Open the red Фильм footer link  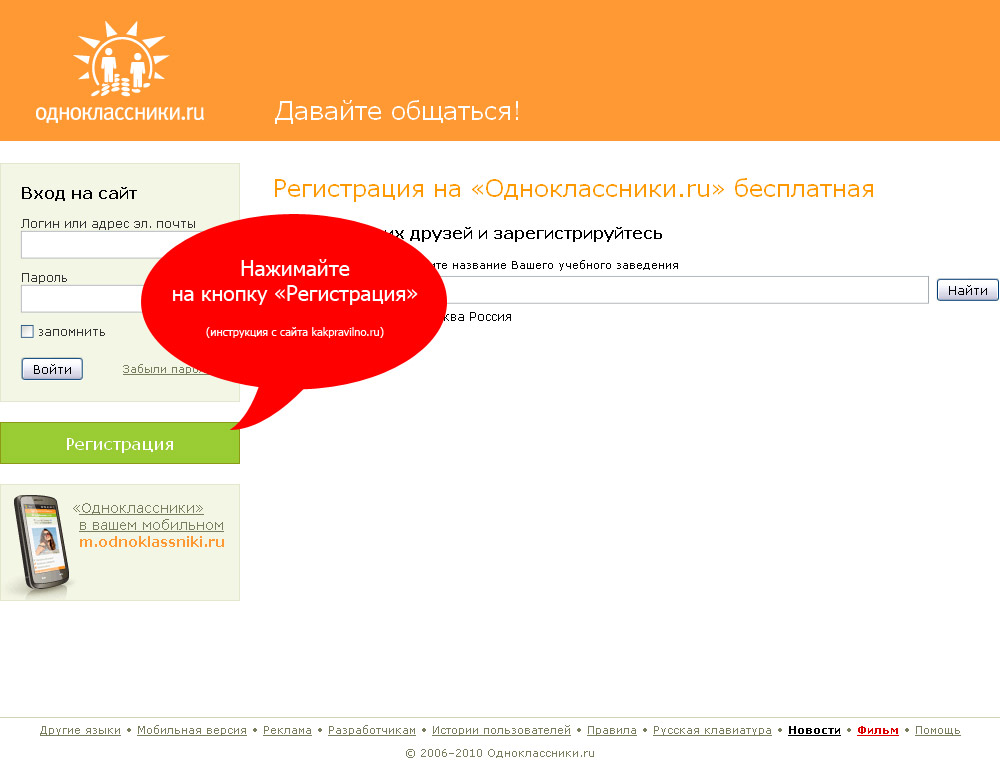pyautogui.click(x=878, y=730)
